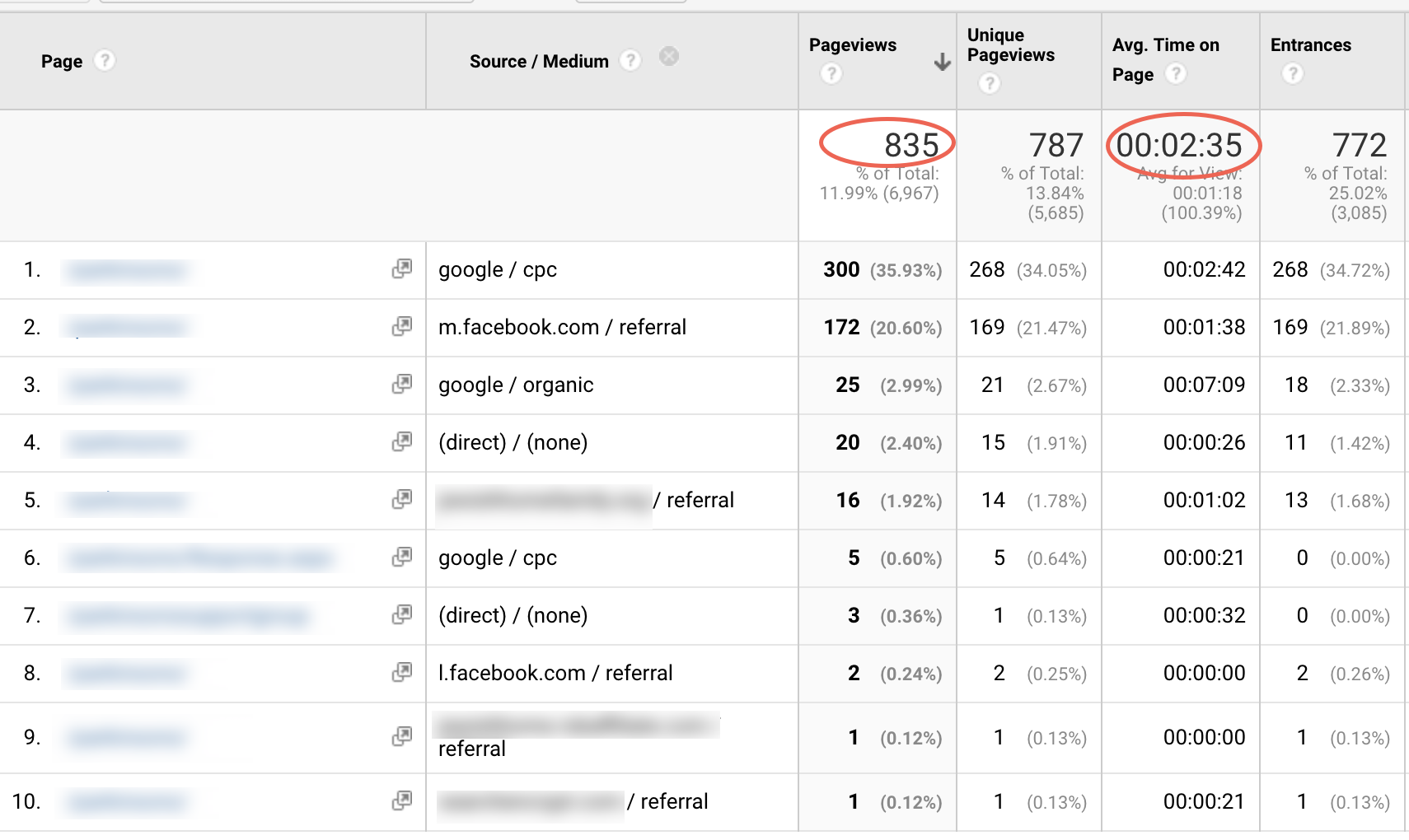1409x840 pixels.
Task: Click the Source / Medium help icon
Action: click(x=630, y=60)
